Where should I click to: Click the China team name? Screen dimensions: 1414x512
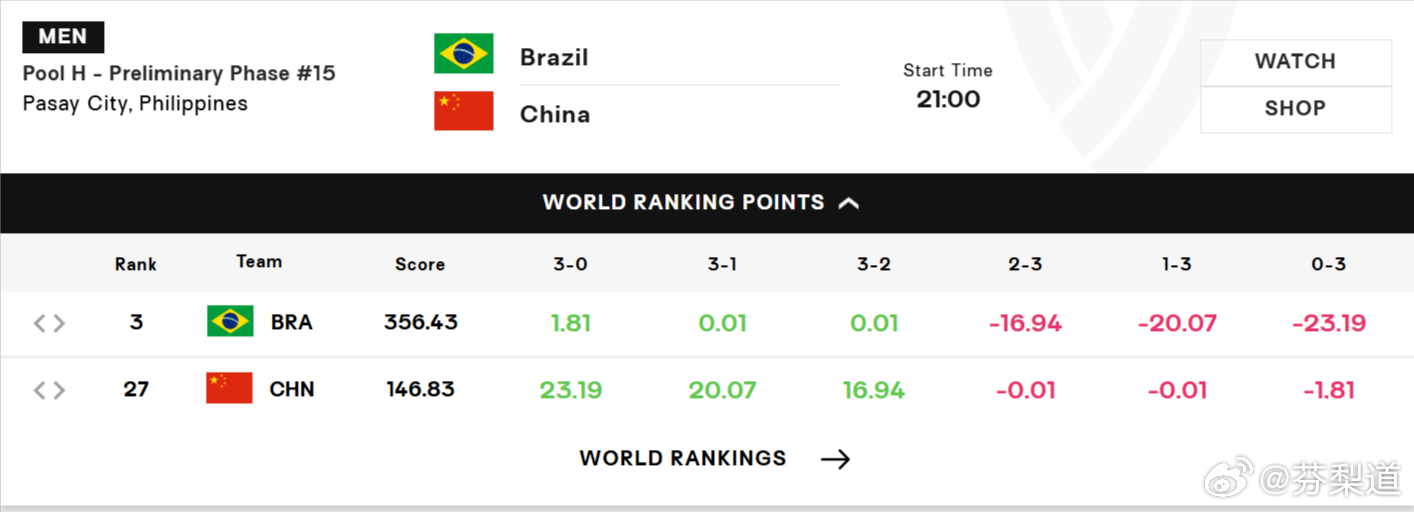(x=555, y=114)
